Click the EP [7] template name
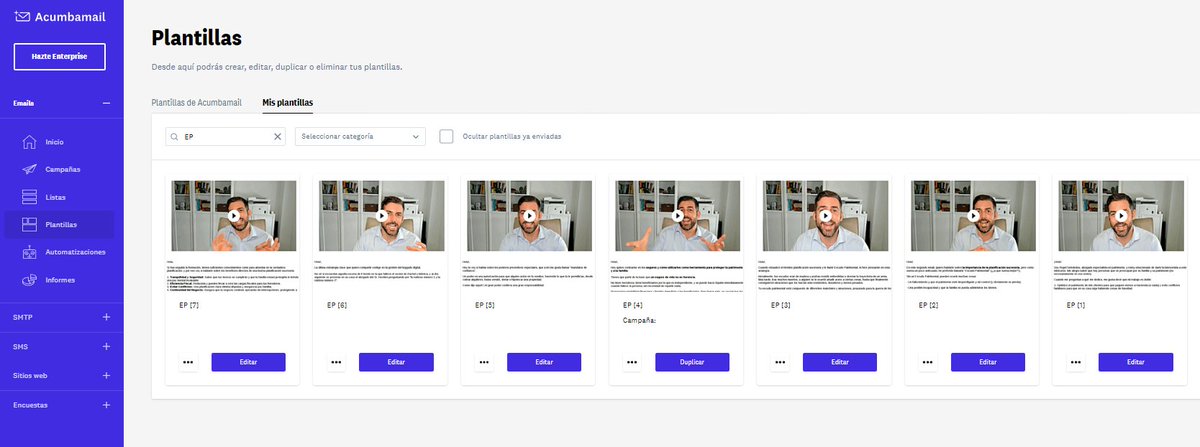 tap(190, 304)
